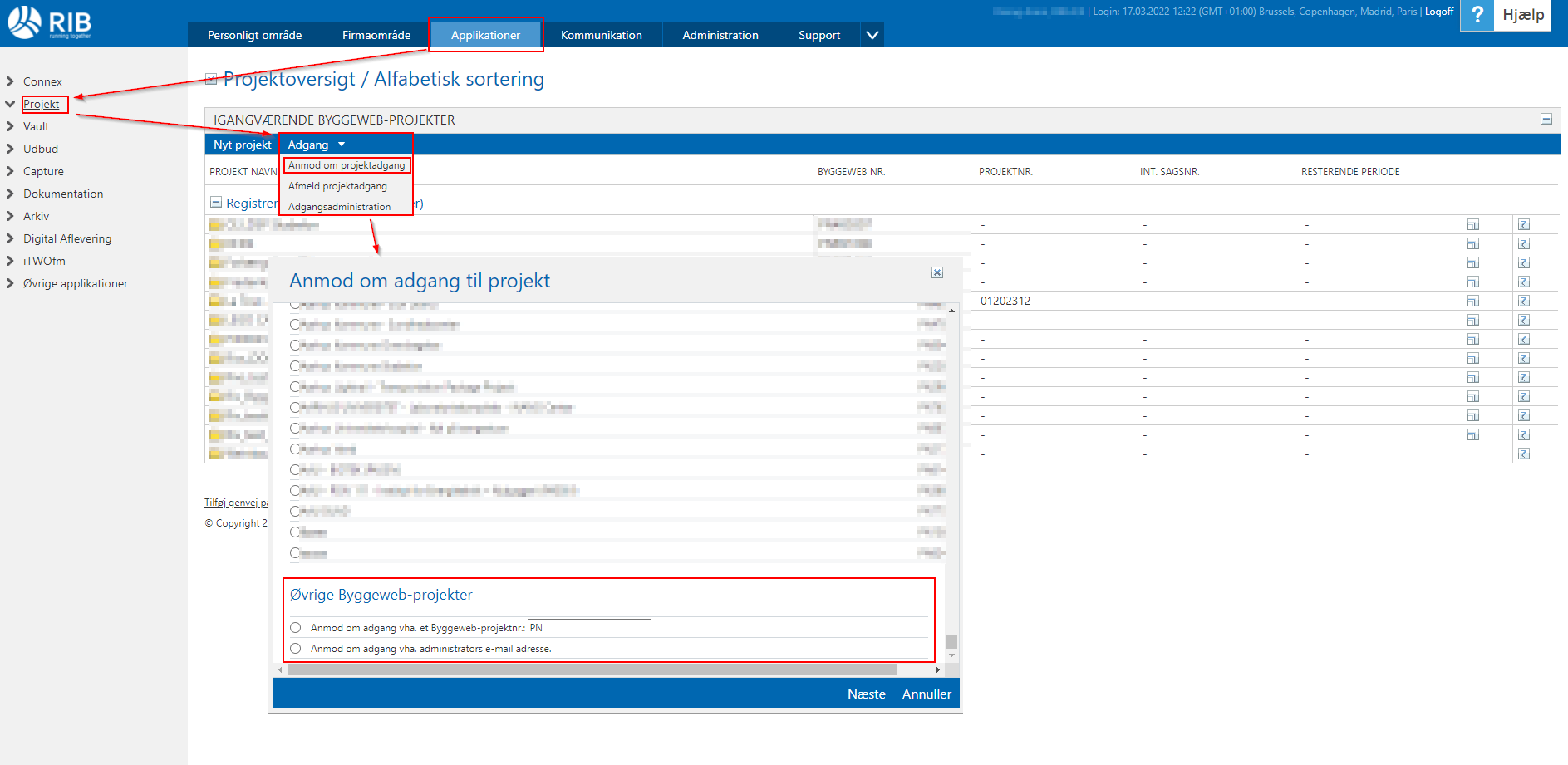
Task: Open the Adgang dropdown menu
Action: pyautogui.click(x=316, y=145)
